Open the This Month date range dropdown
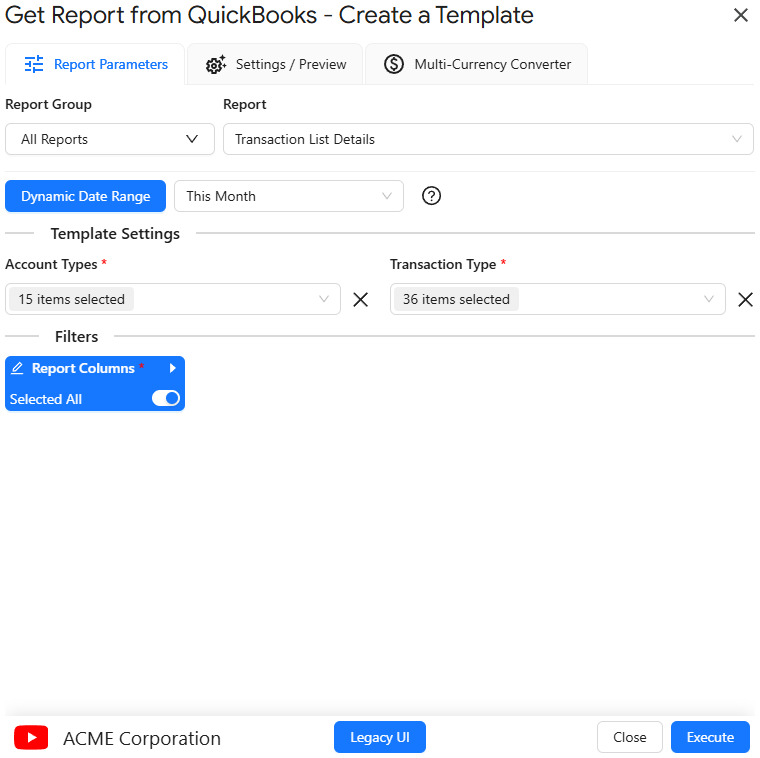760x758 pixels. (289, 196)
